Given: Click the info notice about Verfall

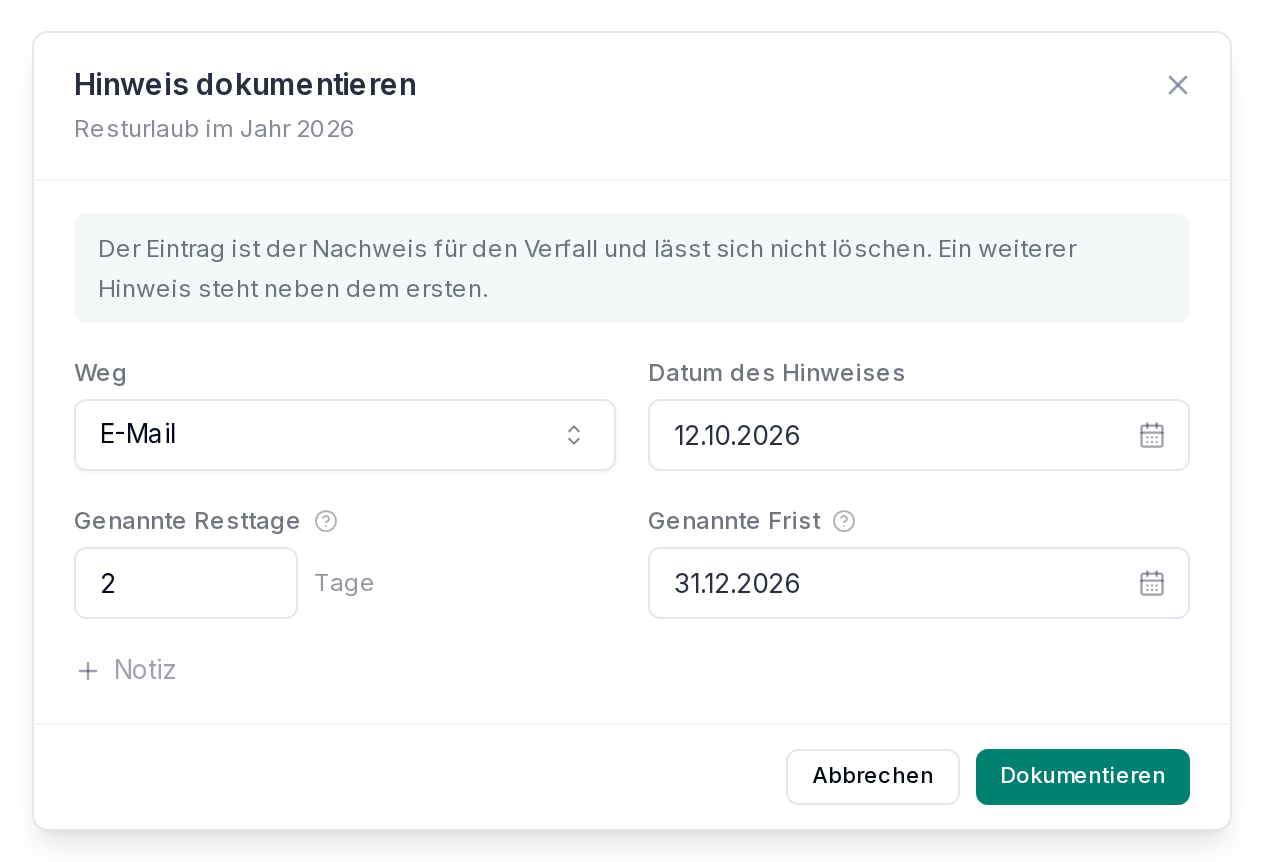Looking at the screenshot, I should point(632,268).
